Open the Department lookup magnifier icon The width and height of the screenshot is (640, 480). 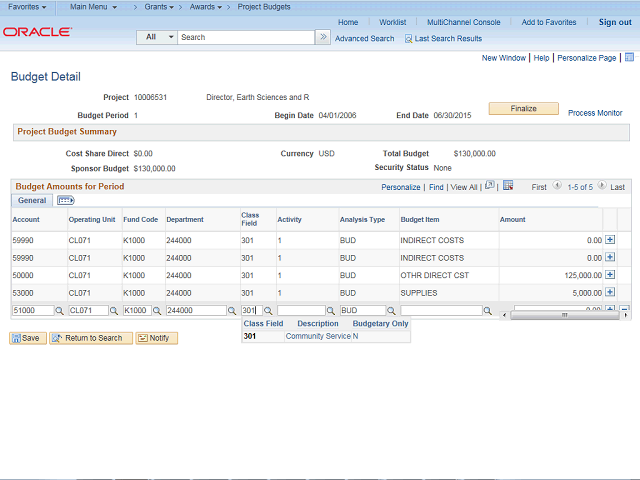[232, 311]
